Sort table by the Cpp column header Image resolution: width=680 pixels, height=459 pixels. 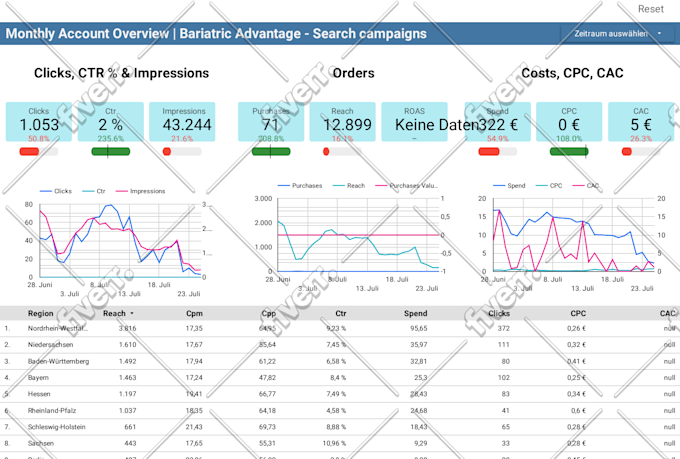pyautogui.click(x=269, y=313)
